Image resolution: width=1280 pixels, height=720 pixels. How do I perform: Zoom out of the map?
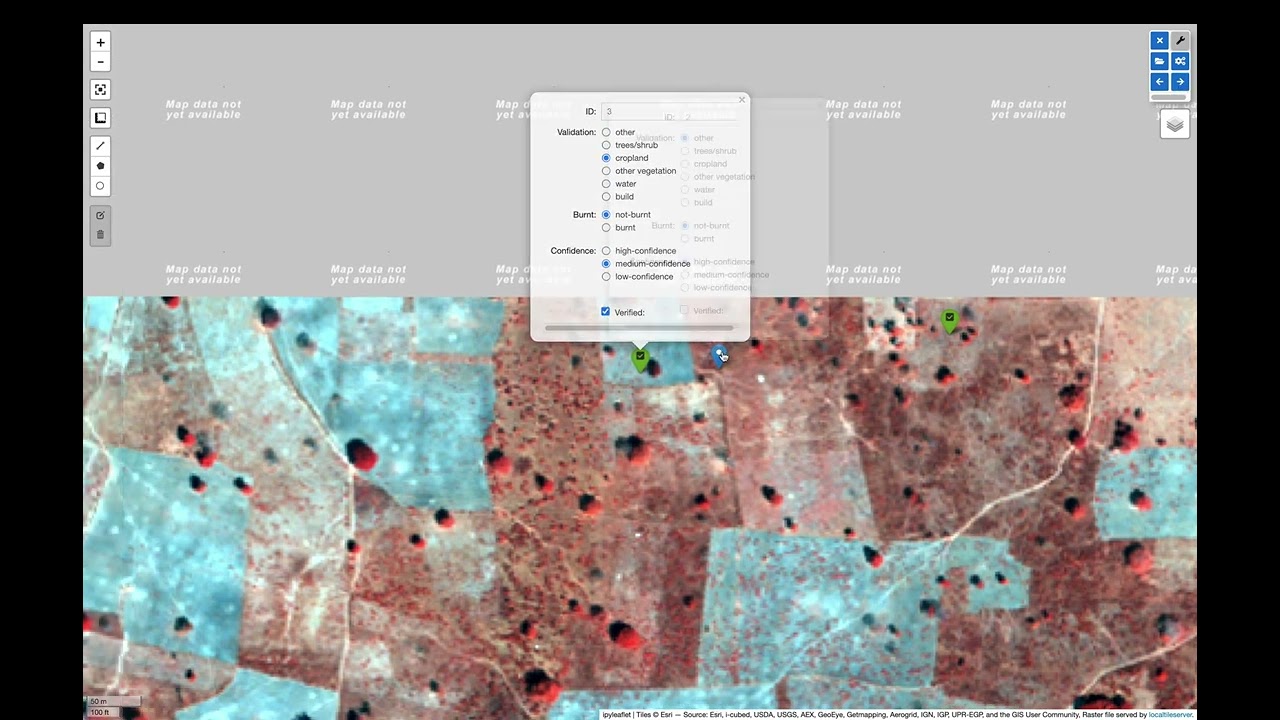pos(100,62)
